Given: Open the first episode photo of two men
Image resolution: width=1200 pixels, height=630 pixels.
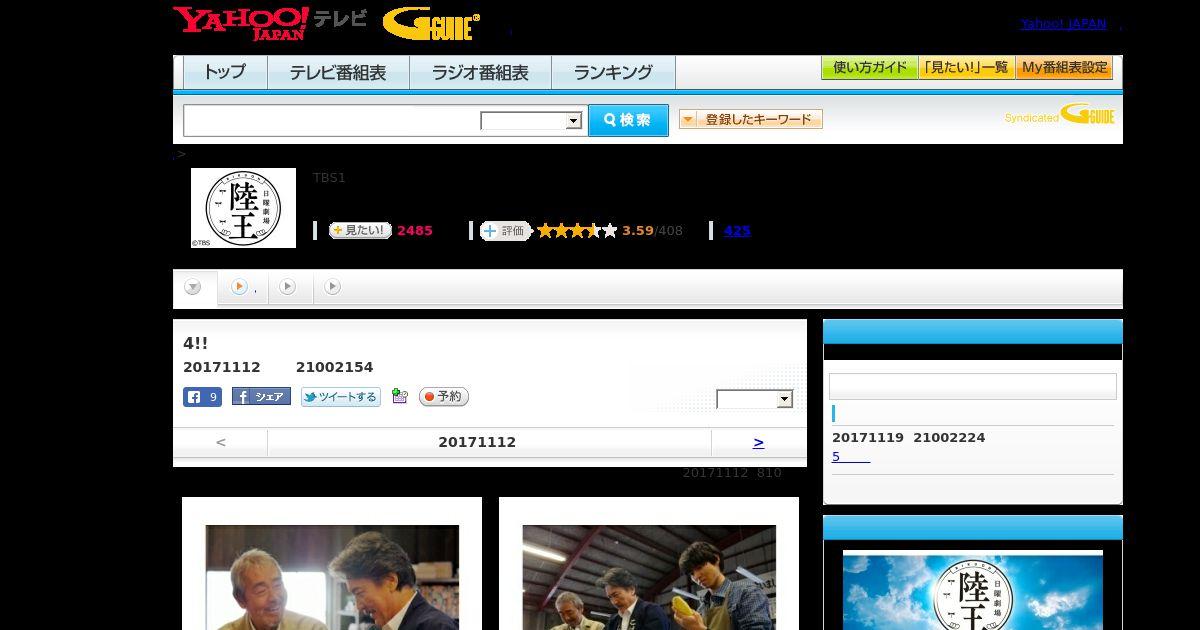Looking at the screenshot, I should [x=332, y=577].
